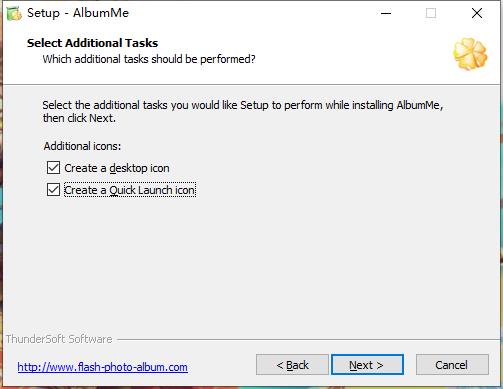
Task: Click 'Which additional tasks should be performed?' subtitle
Action: tap(149, 59)
